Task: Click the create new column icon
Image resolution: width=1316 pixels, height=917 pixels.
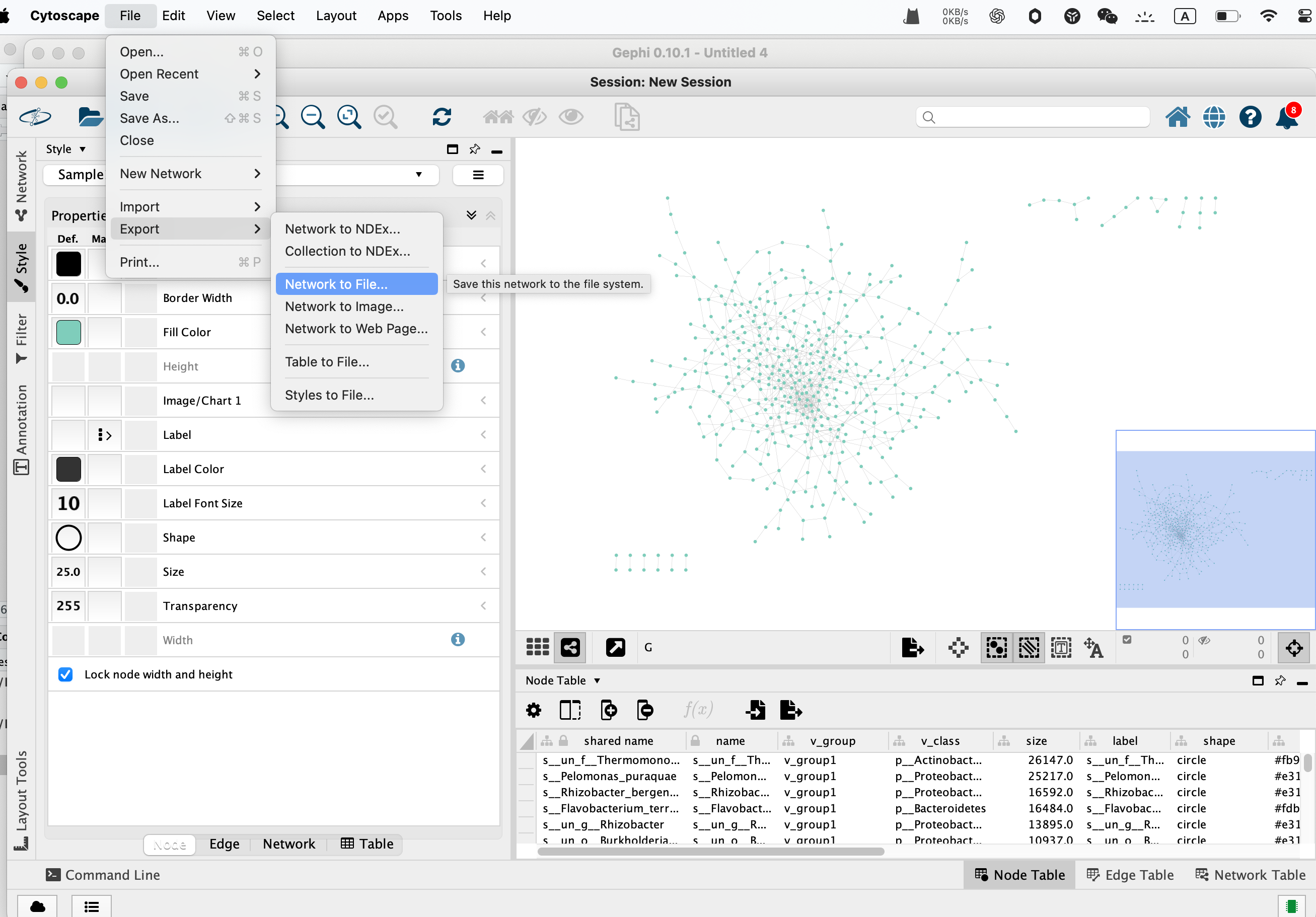Action: 609,710
